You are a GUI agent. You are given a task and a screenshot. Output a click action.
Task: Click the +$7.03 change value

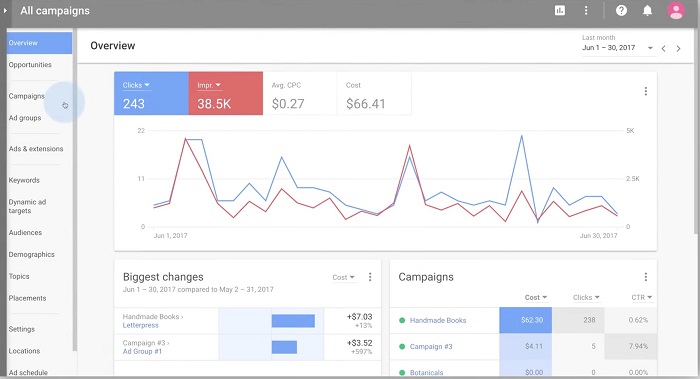tap(359, 317)
